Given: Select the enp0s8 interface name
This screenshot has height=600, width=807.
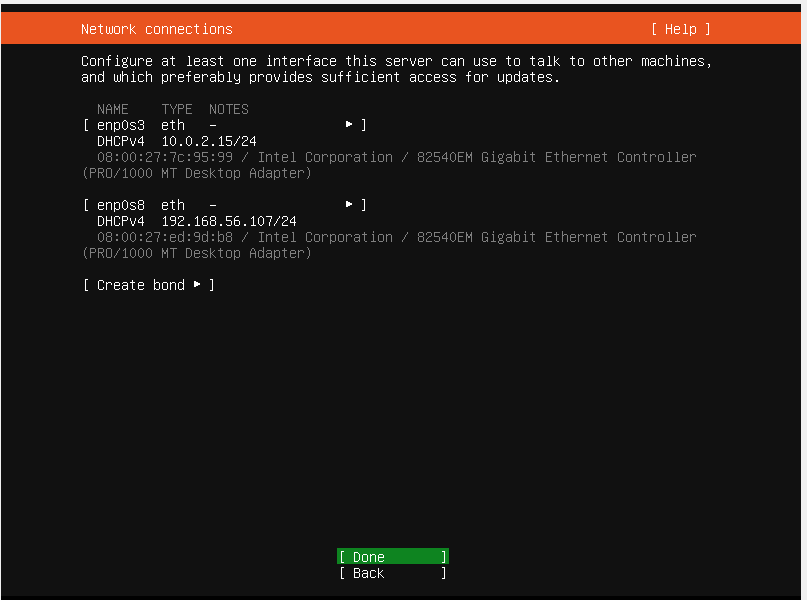Looking at the screenshot, I should [x=121, y=205].
